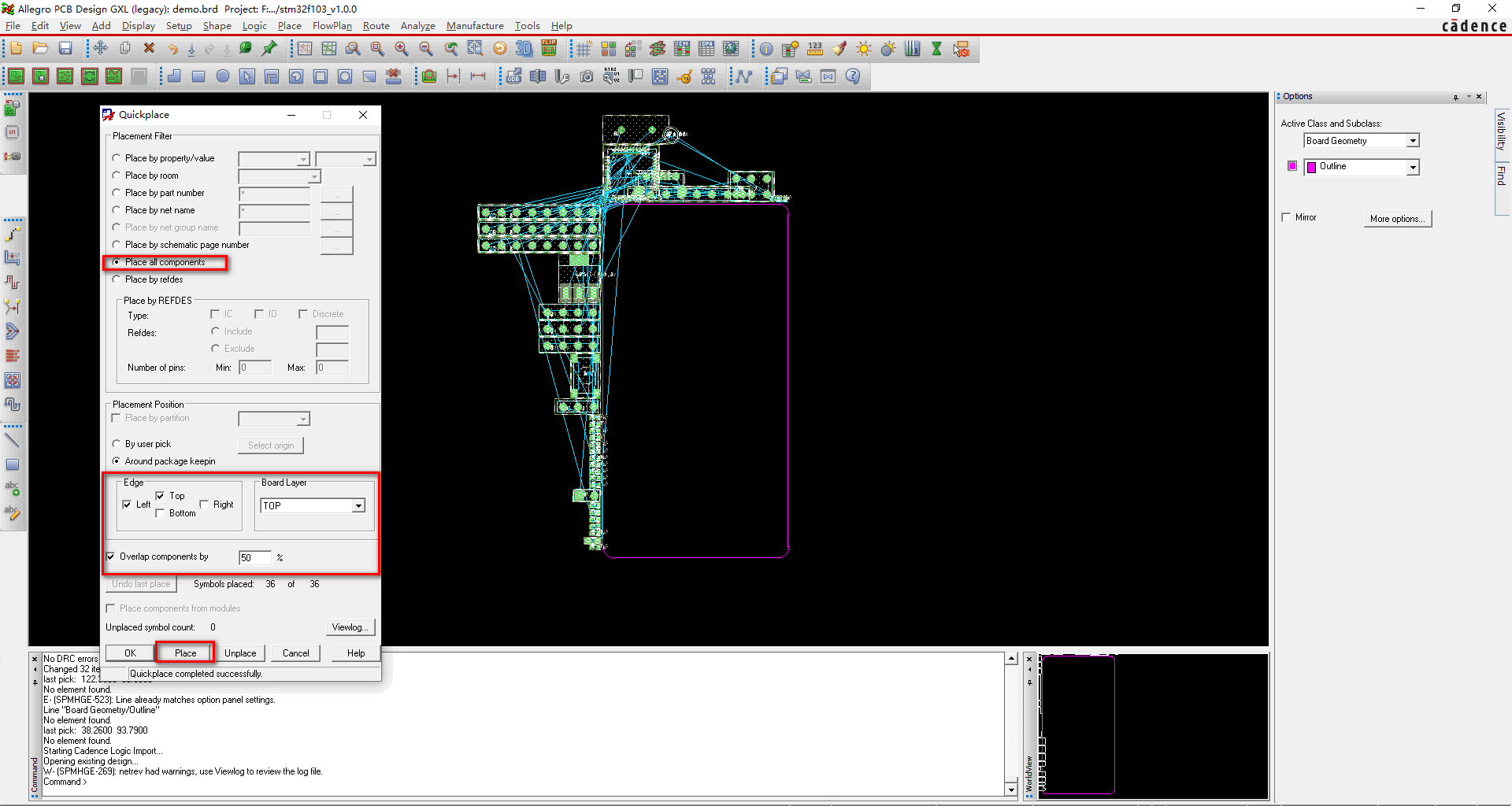The height and width of the screenshot is (806, 1512).
Task: Click the Zoom In magnifier icon
Action: [402, 49]
